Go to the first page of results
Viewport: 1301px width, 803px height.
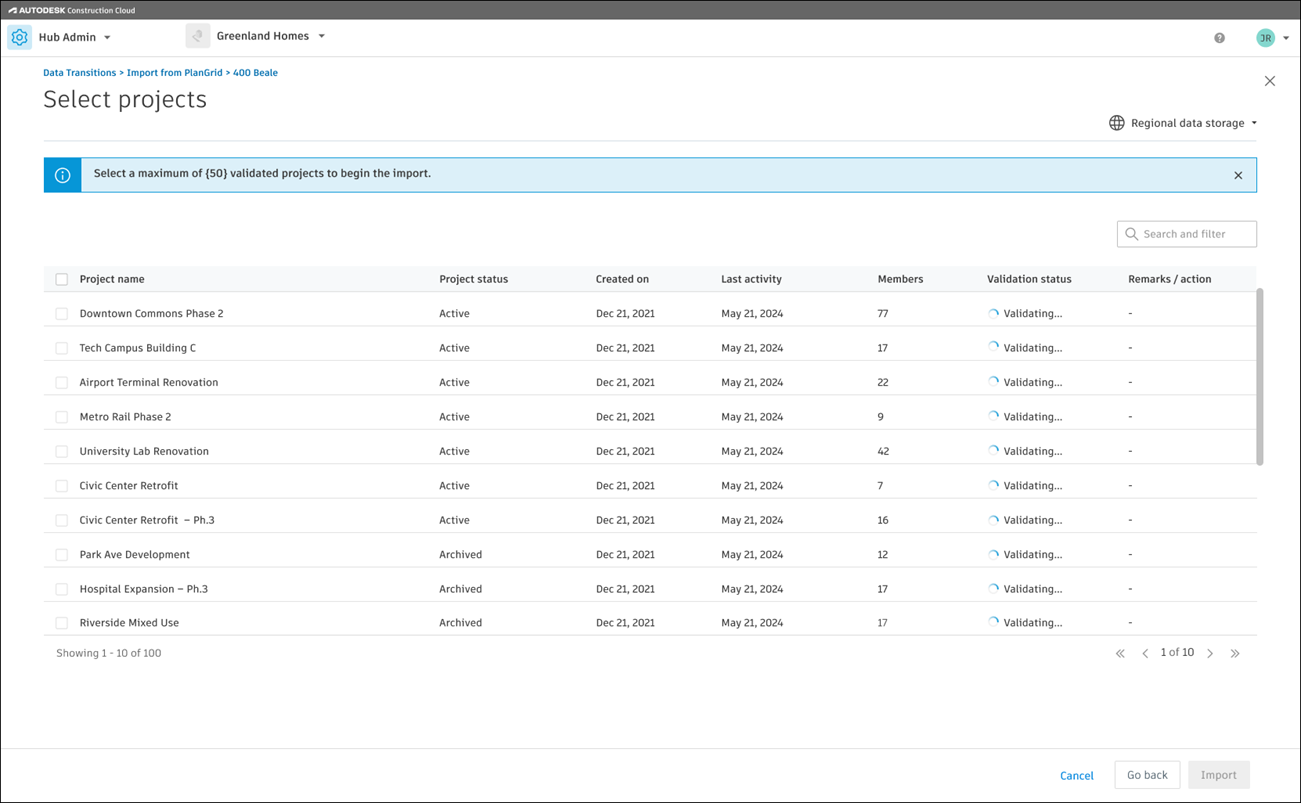click(x=1120, y=653)
